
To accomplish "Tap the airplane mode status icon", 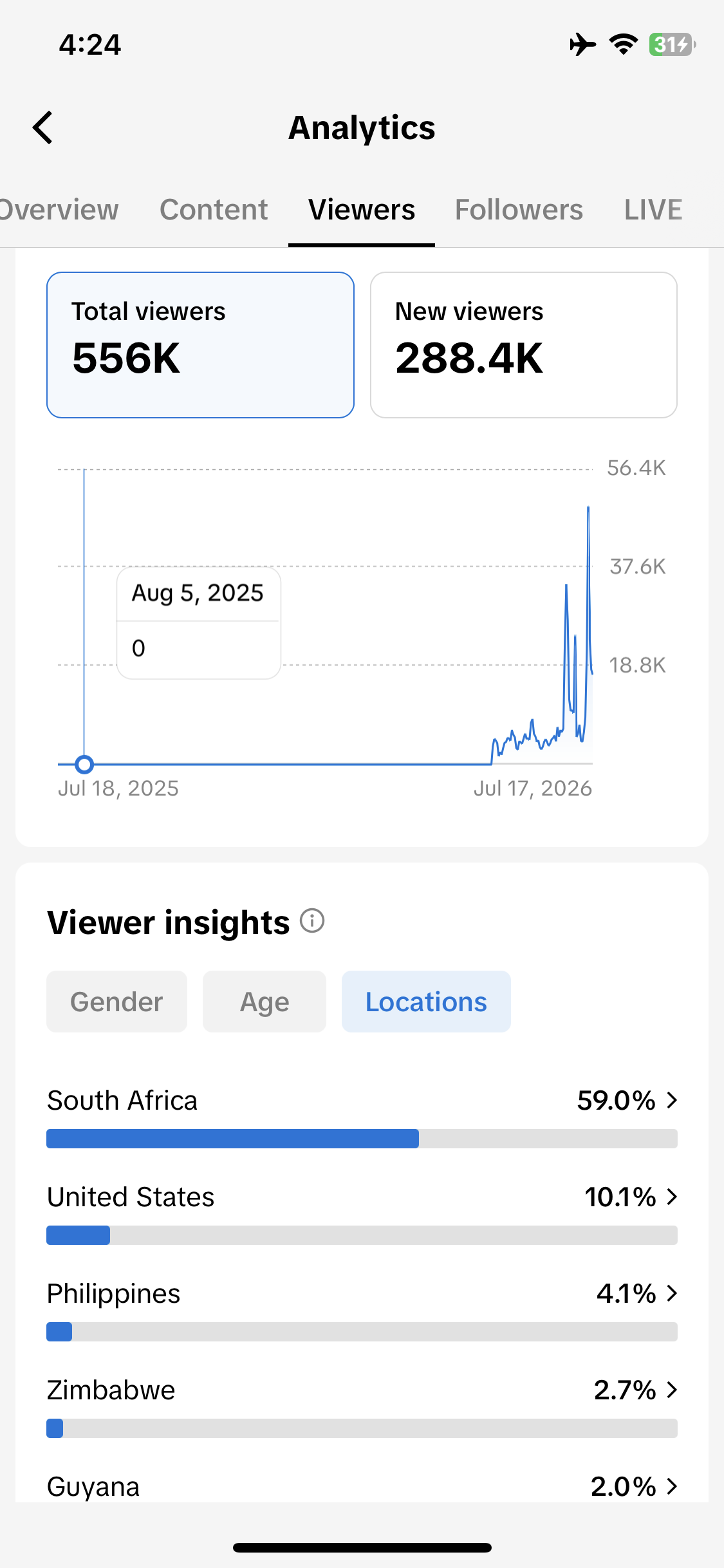I will 582,44.
